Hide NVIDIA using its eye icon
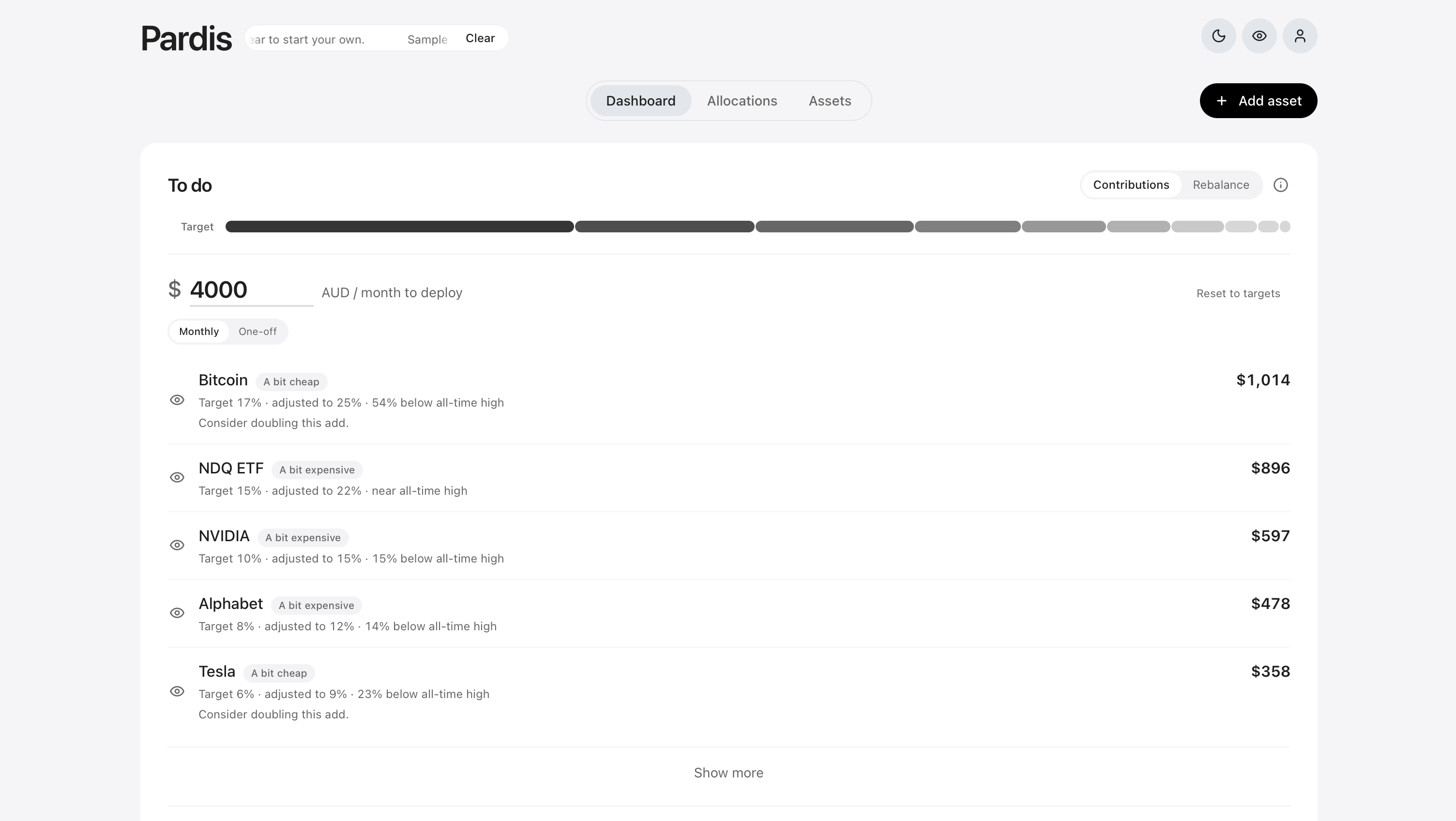 point(177,546)
